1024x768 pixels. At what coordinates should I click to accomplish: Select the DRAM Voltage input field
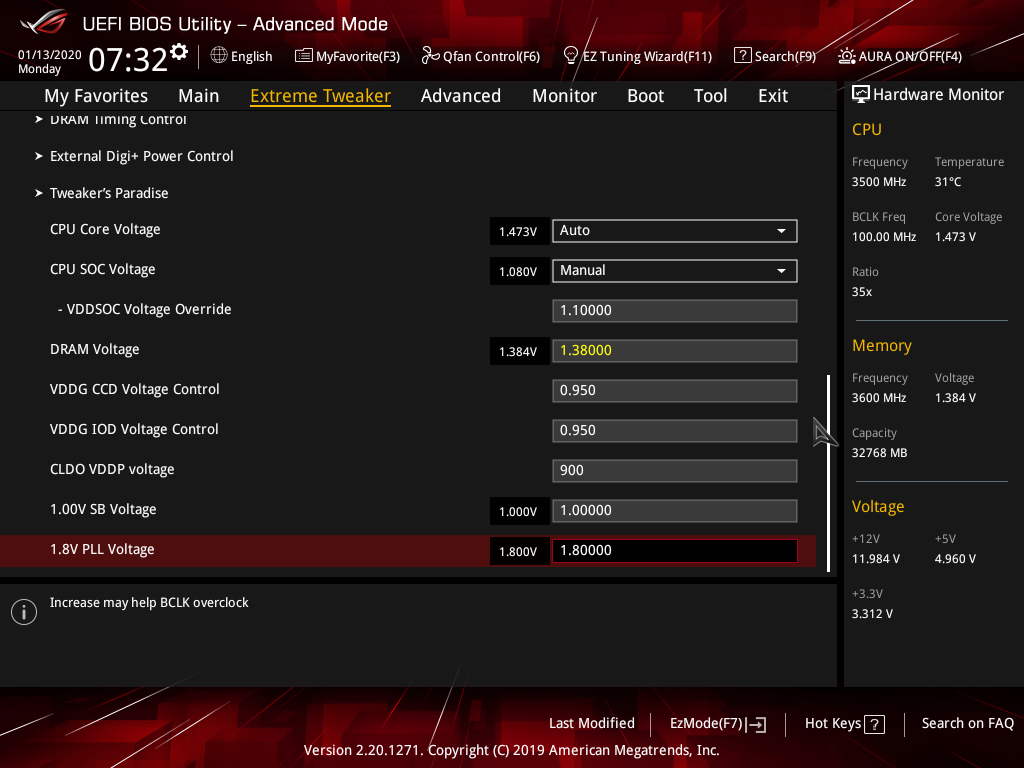pyautogui.click(x=675, y=351)
